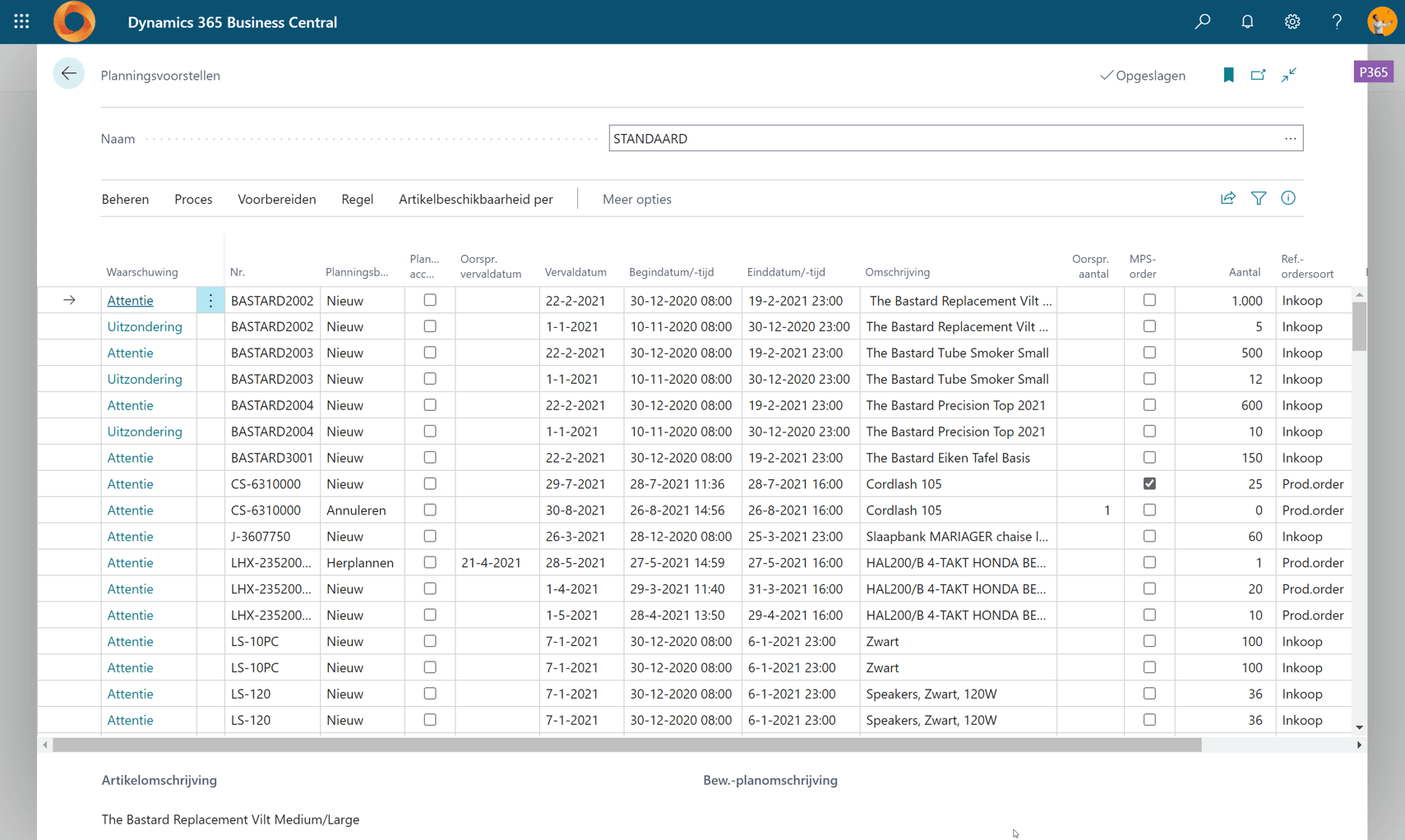The width and height of the screenshot is (1405, 840).
Task: Click the orange Business Central logo
Action: [74, 22]
